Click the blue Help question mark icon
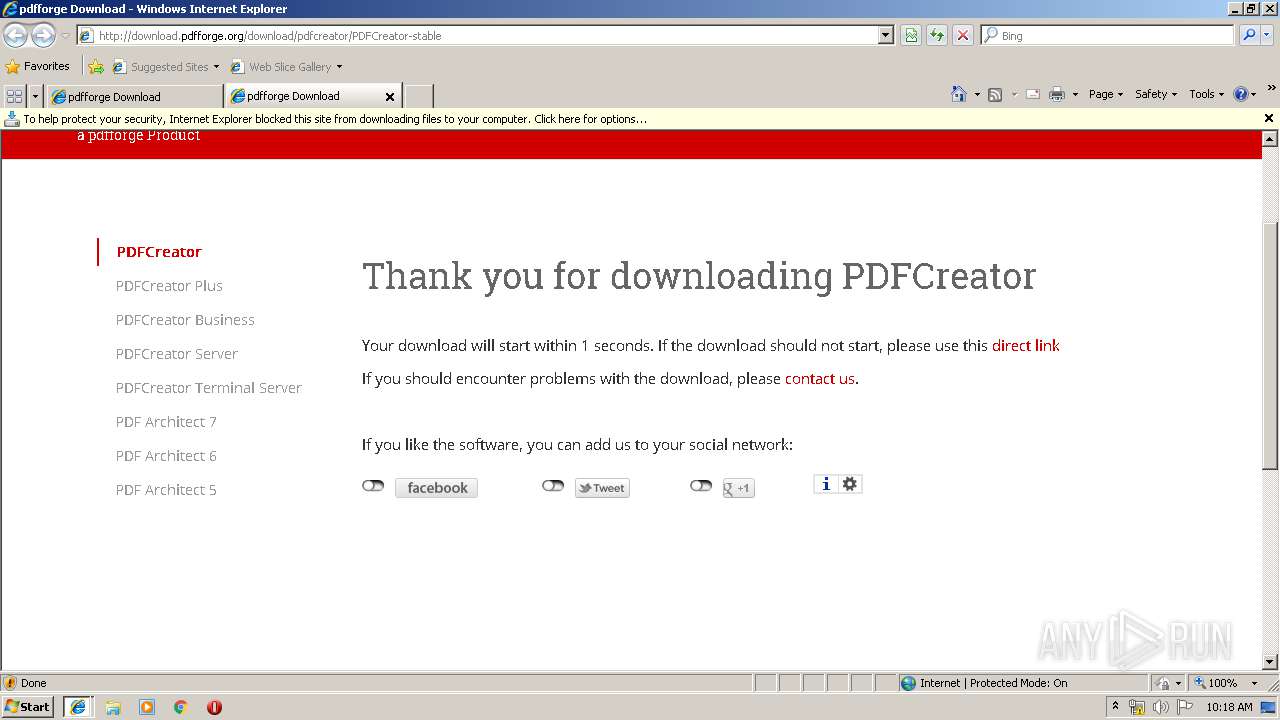The width and height of the screenshot is (1280, 720). tap(1241, 94)
